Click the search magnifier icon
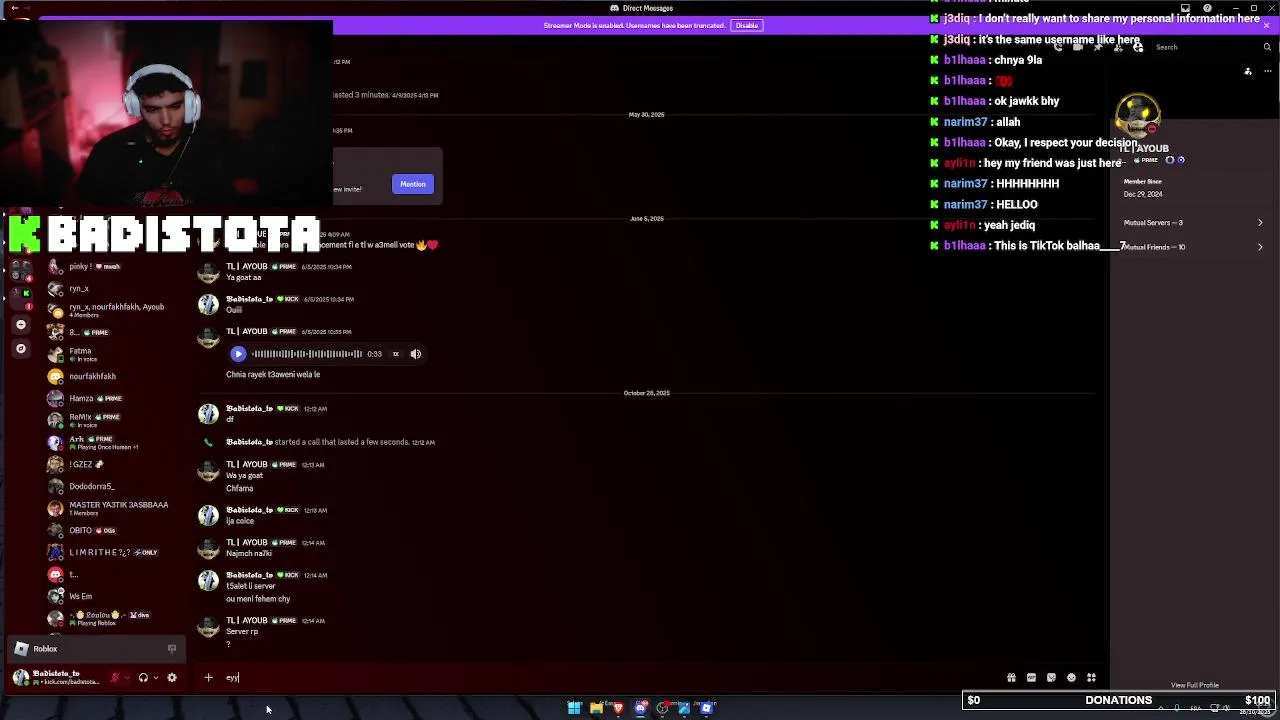1280x720 pixels. tap(1267, 47)
